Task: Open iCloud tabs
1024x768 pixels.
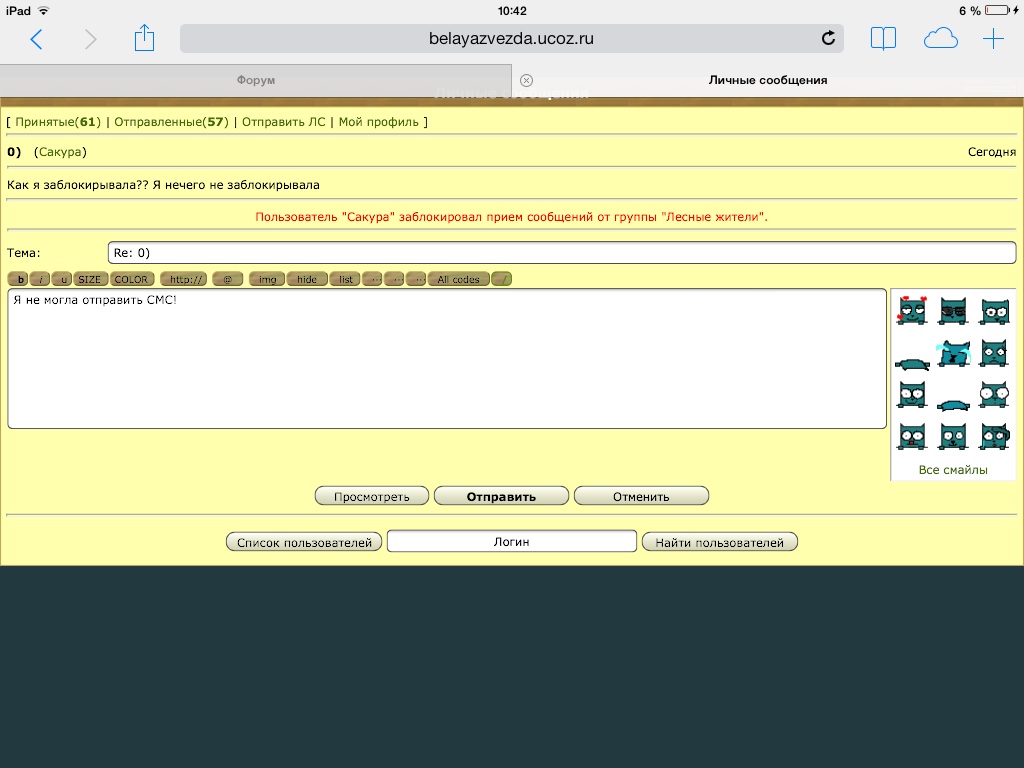Action: (940, 39)
